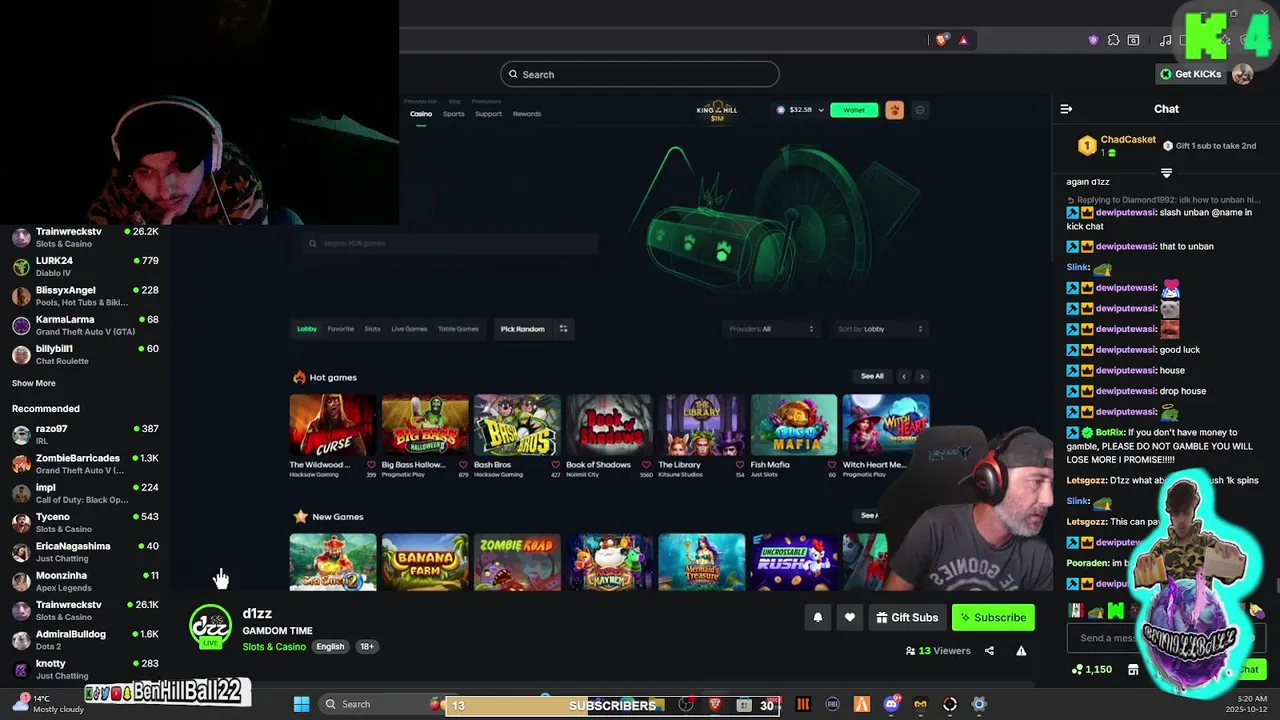1280x720 pixels.
Task: Open the Chrome-like settings gear taskbar icon
Action: [979, 704]
